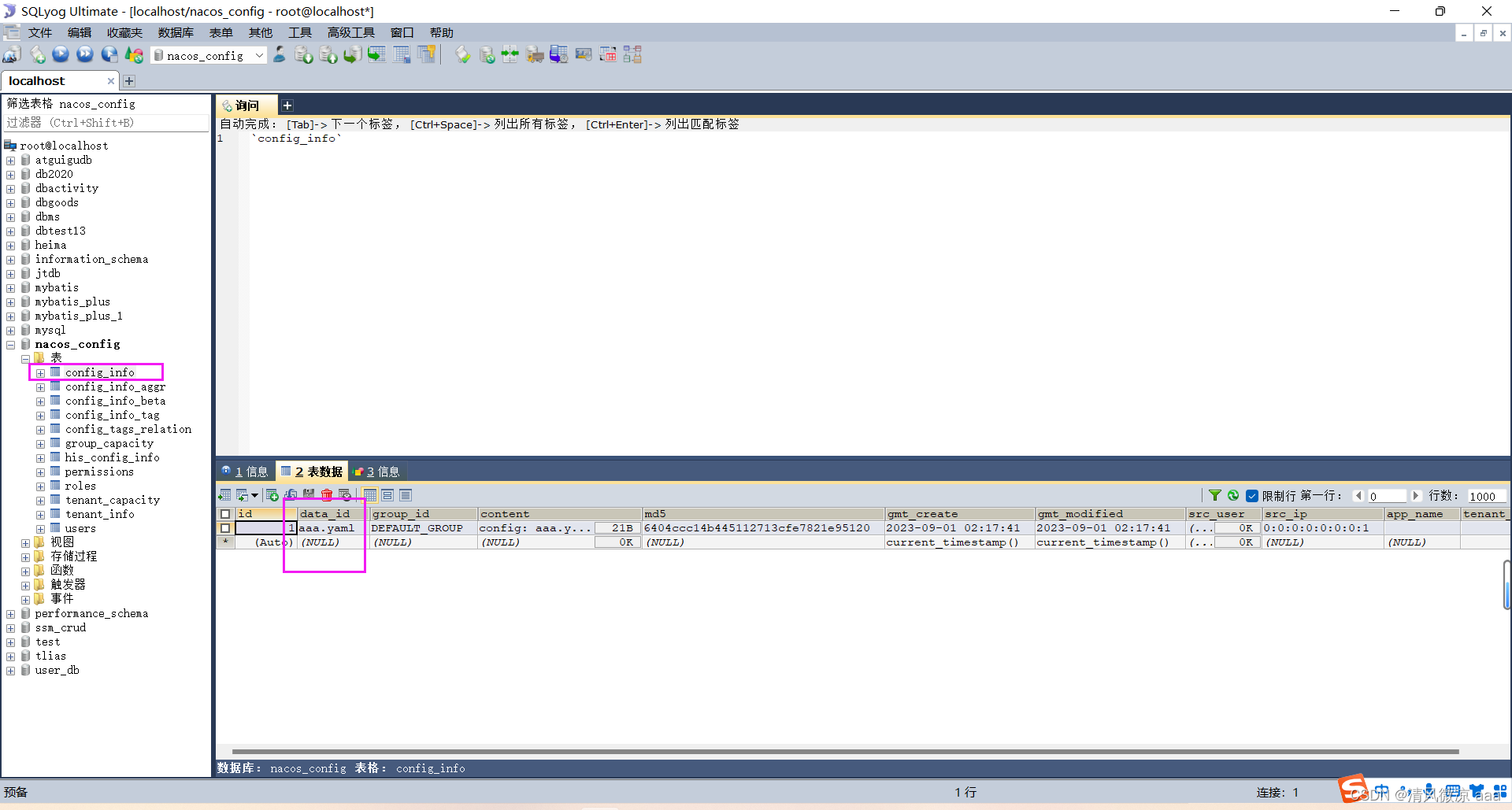Go to previous rows page arrow
1512x810 pixels.
pos(1358,496)
